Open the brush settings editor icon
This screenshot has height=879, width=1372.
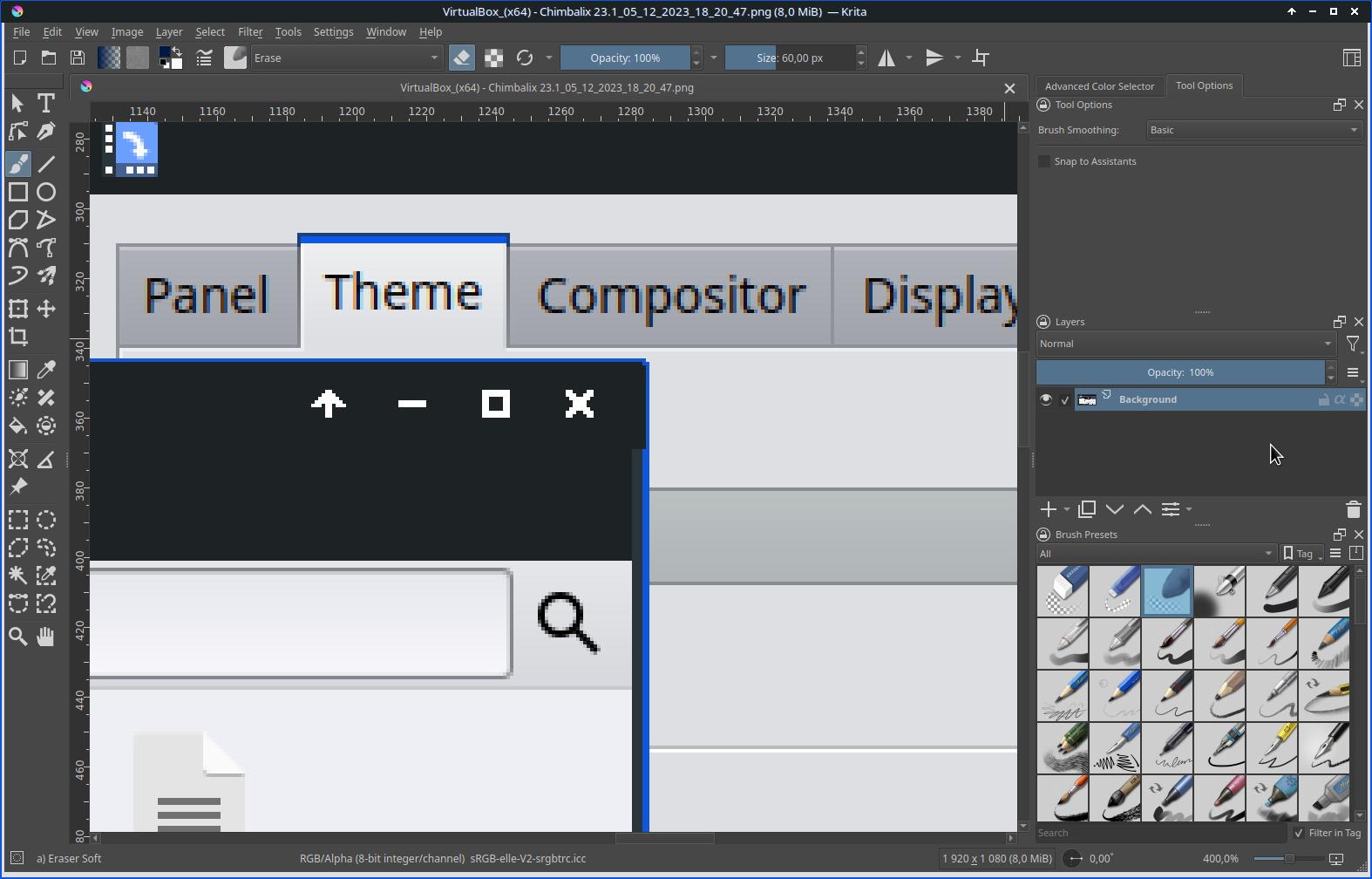[204, 58]
